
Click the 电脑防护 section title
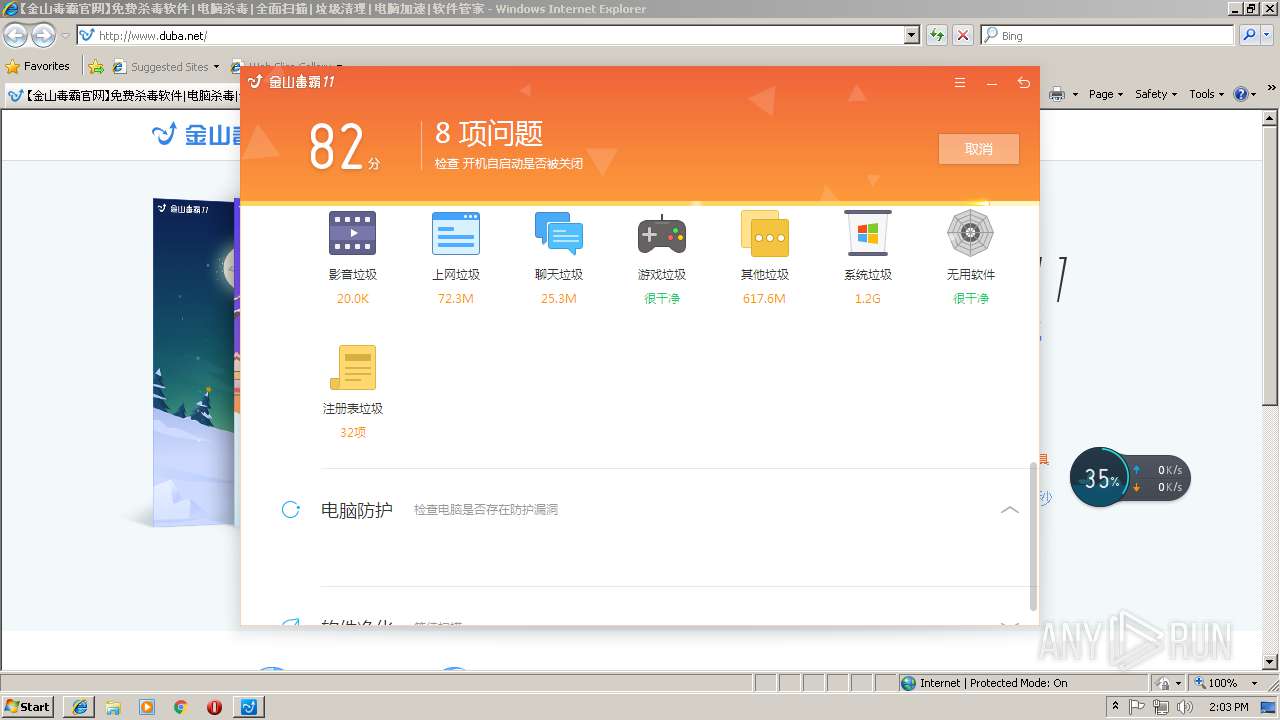[357, 510]
